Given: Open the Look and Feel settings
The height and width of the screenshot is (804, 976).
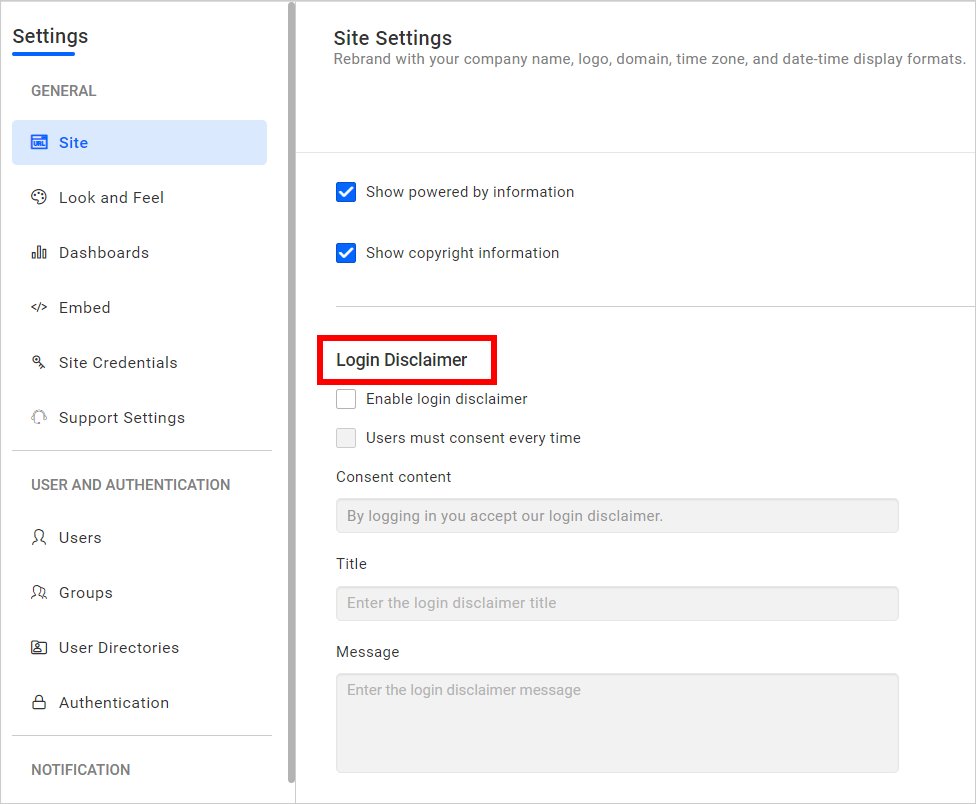Looking at the screenshot, I should click(111, 197).
